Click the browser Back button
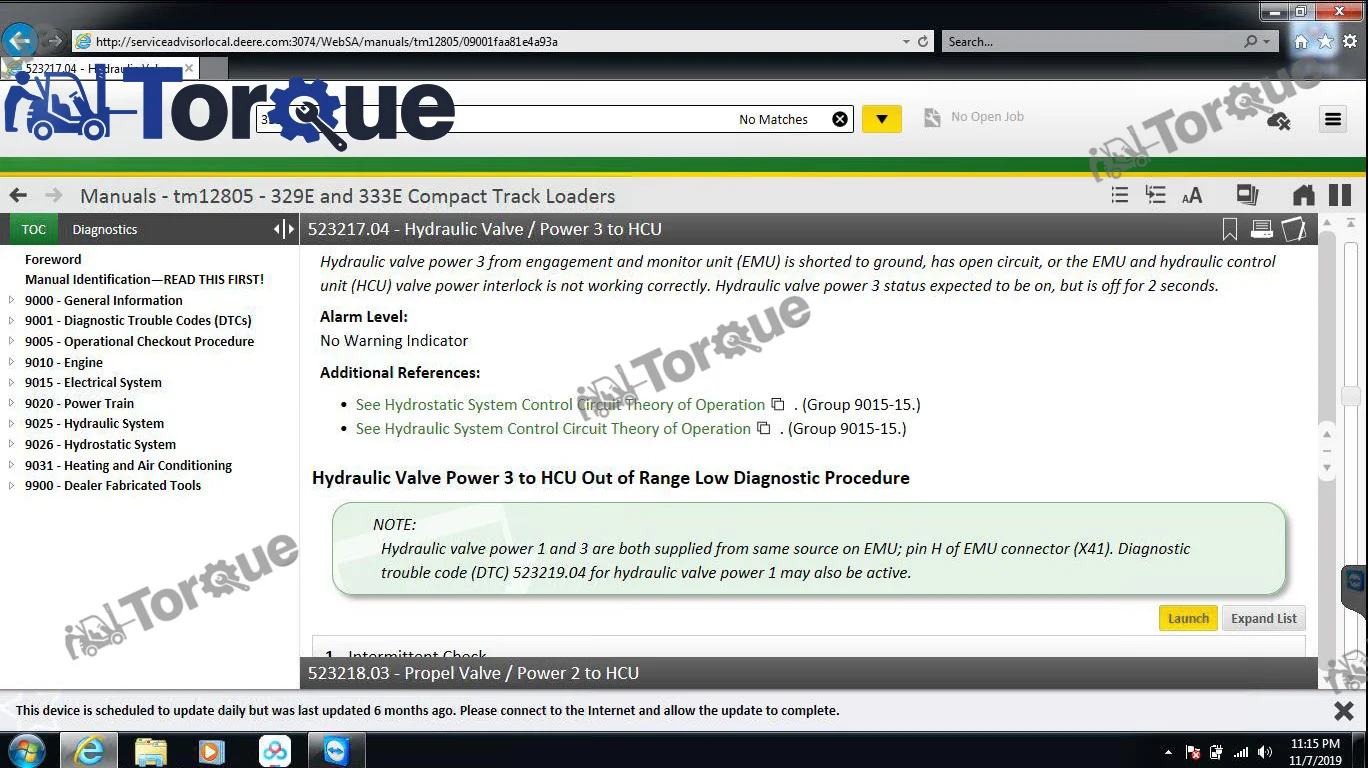The width and height of the screenshot is (1368, 768). pyautogui.click(x=20, y=41)
